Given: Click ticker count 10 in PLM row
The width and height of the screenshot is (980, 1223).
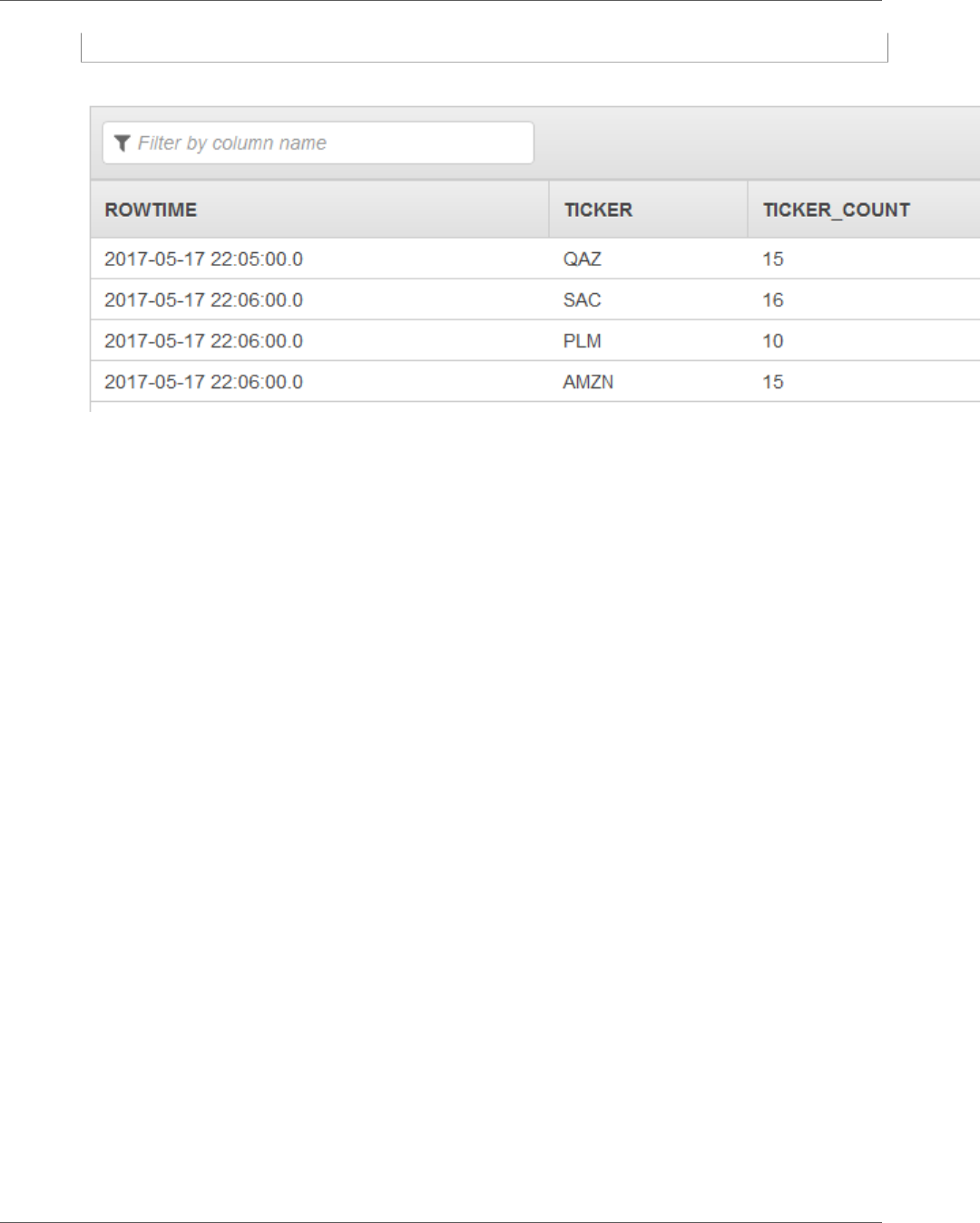Looking at the screenshot, I should click(864, 340).
